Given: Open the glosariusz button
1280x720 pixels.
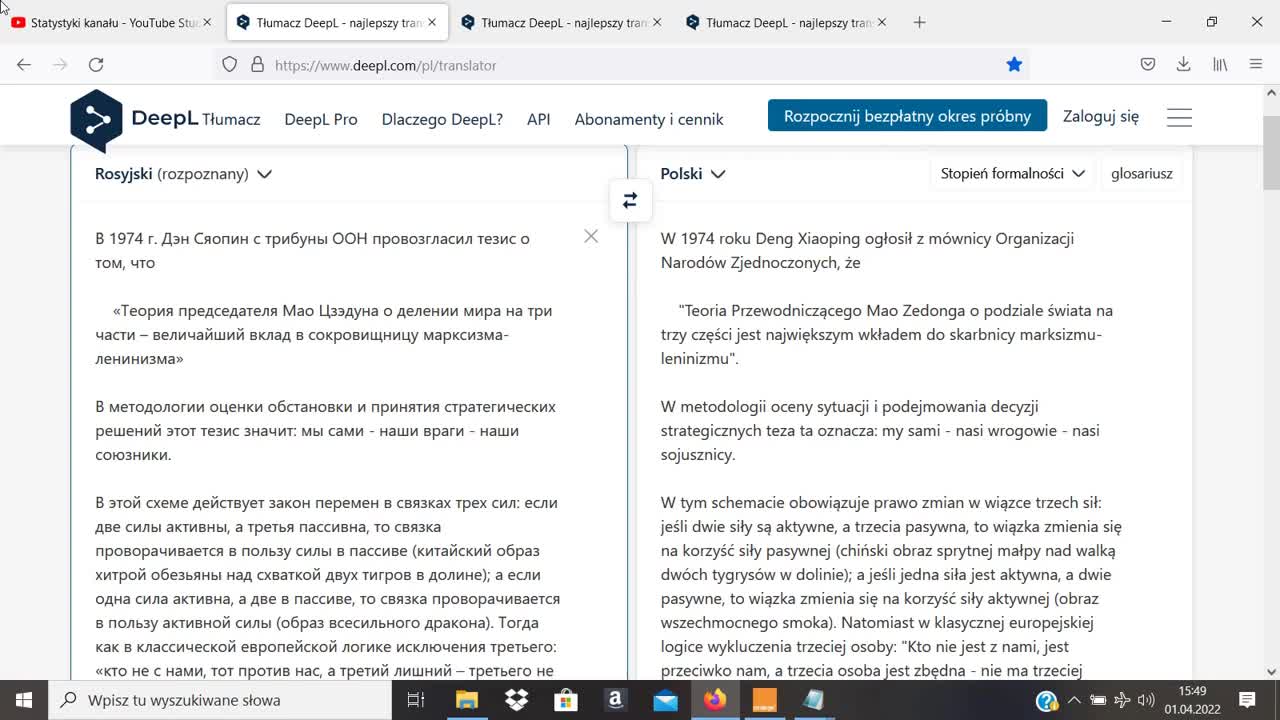Looking at the screenshot, I should (x=1141, y=173).
